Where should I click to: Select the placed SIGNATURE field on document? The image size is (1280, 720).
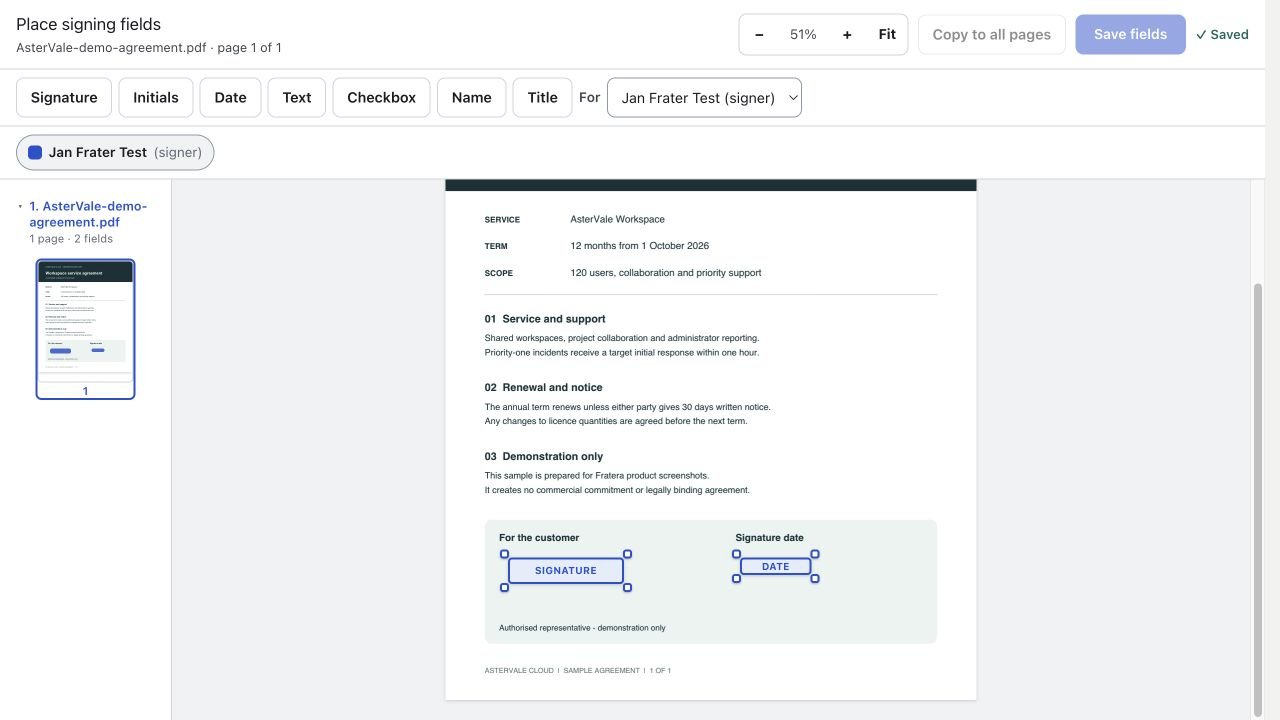(x=566, y=571)
